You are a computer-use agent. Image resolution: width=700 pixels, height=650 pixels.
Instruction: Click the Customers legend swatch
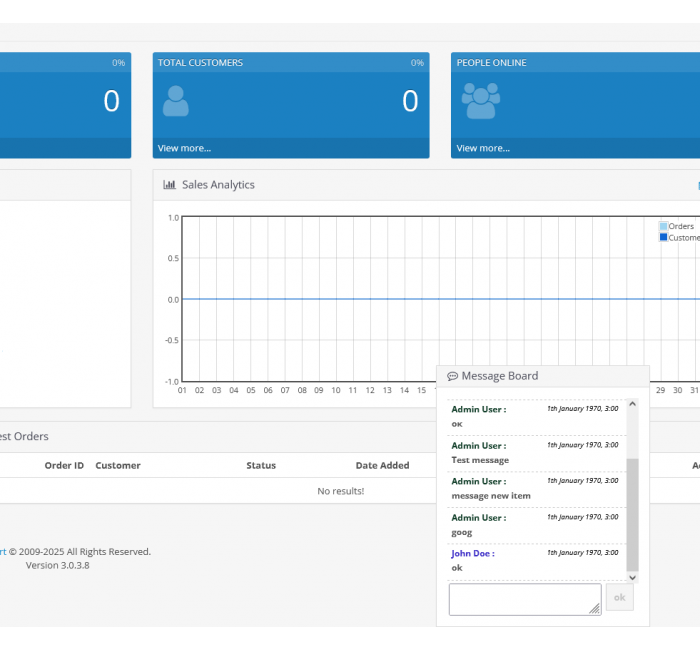tap(663, 237)
